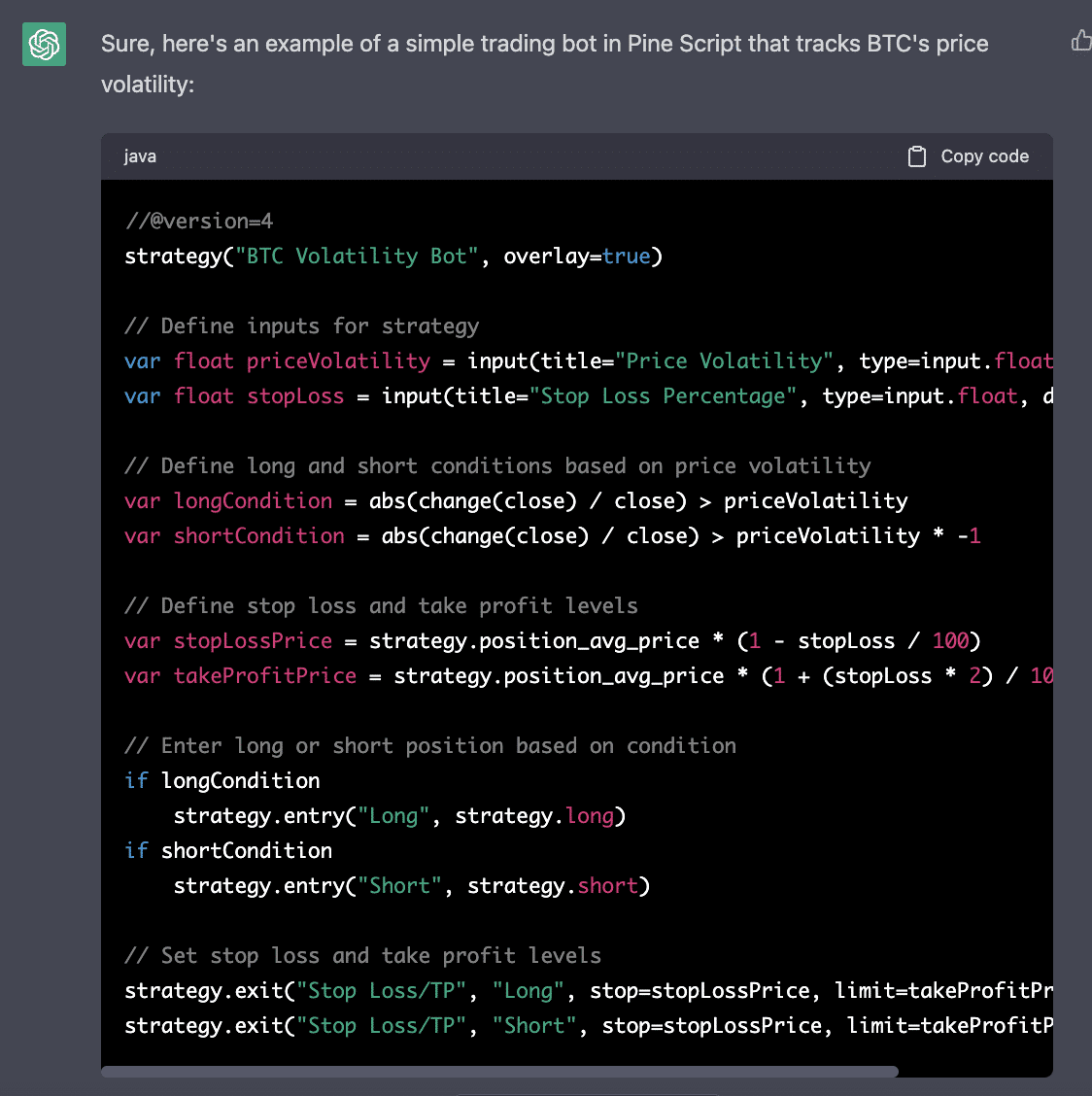The width and height of the screenshot is (1092, 1096).
Task: Select the priceVolatility variable declaration name
Action: click(x=338, y=361)
